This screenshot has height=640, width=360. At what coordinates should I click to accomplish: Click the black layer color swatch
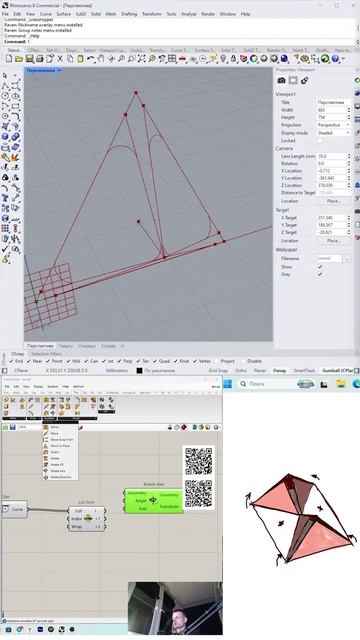point(139,371)
